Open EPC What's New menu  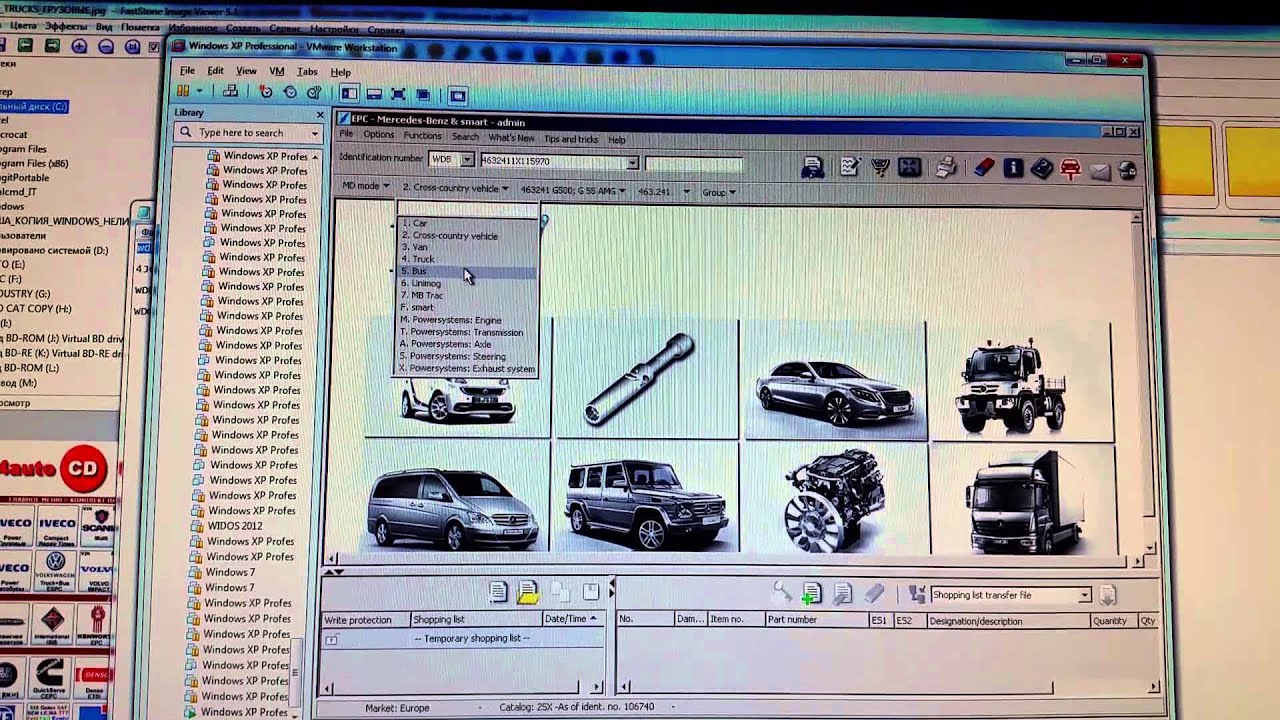click(x=511, y=137)
